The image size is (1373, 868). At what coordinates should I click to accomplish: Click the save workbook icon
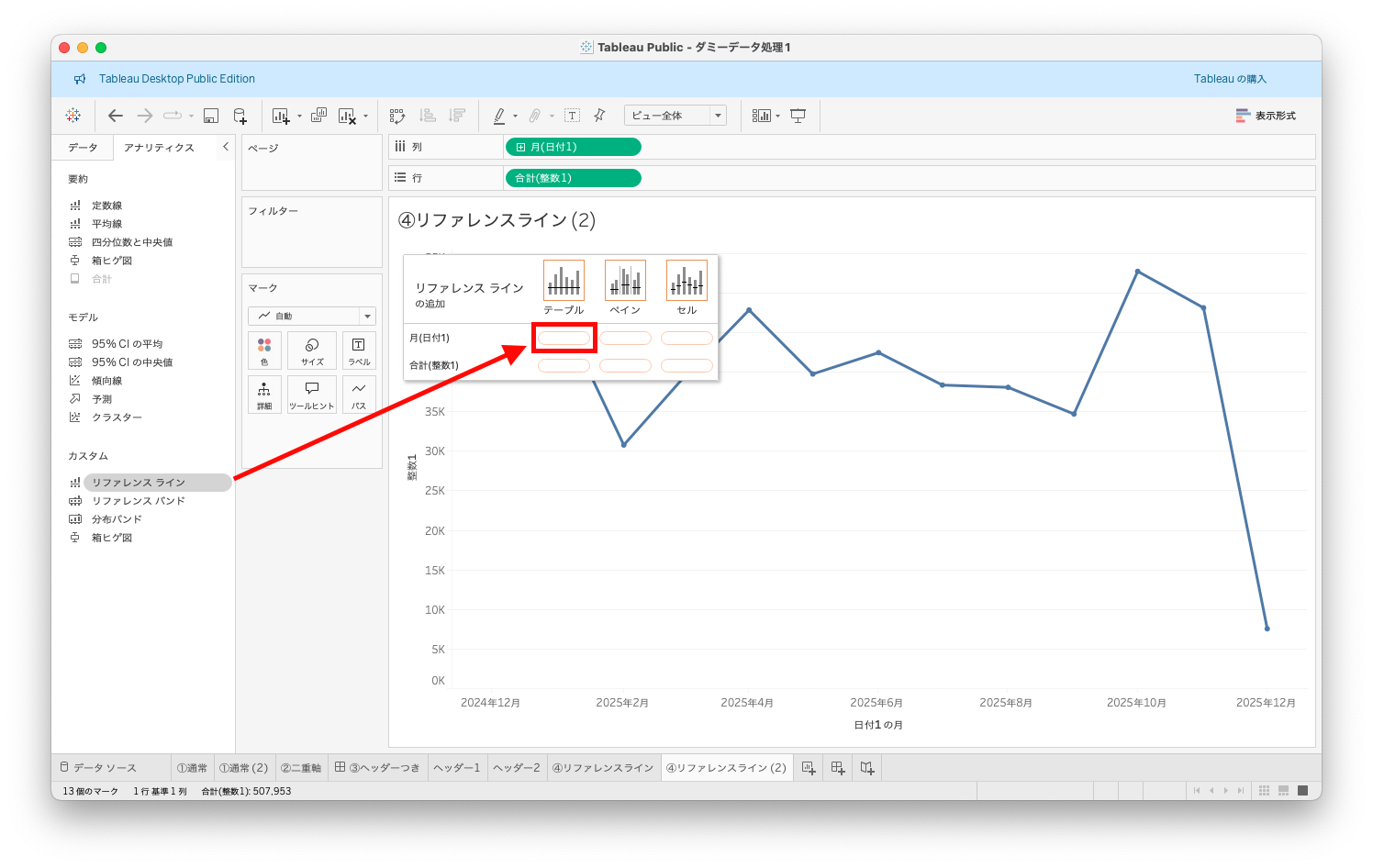tap(211, 116)
